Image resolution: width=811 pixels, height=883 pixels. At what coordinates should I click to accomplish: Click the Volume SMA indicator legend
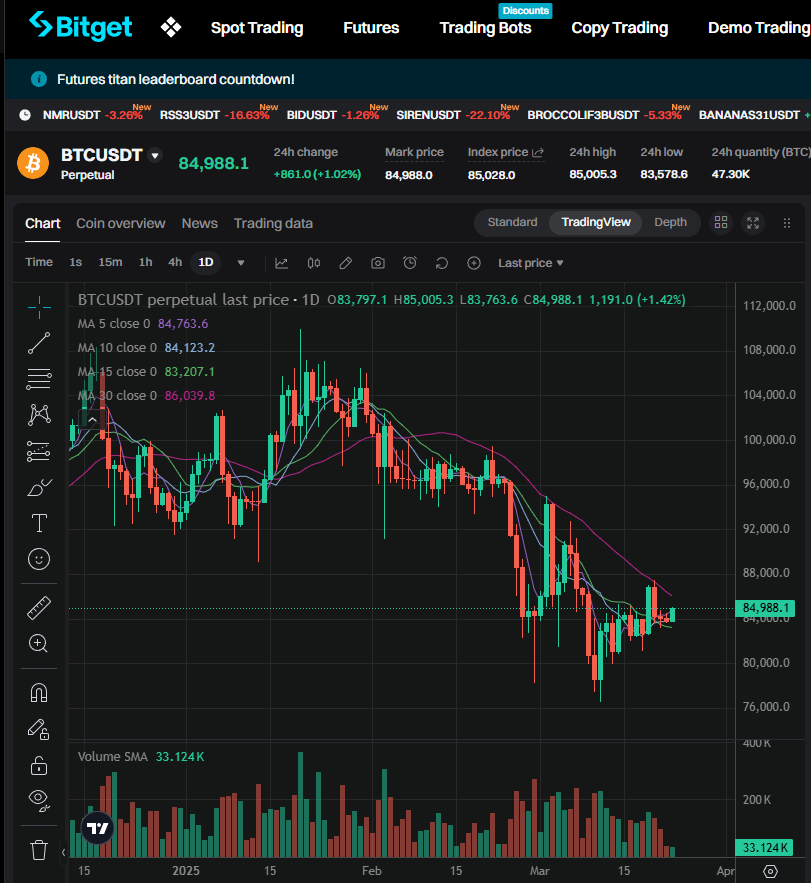pyautogui.click(x=141, y=756)
